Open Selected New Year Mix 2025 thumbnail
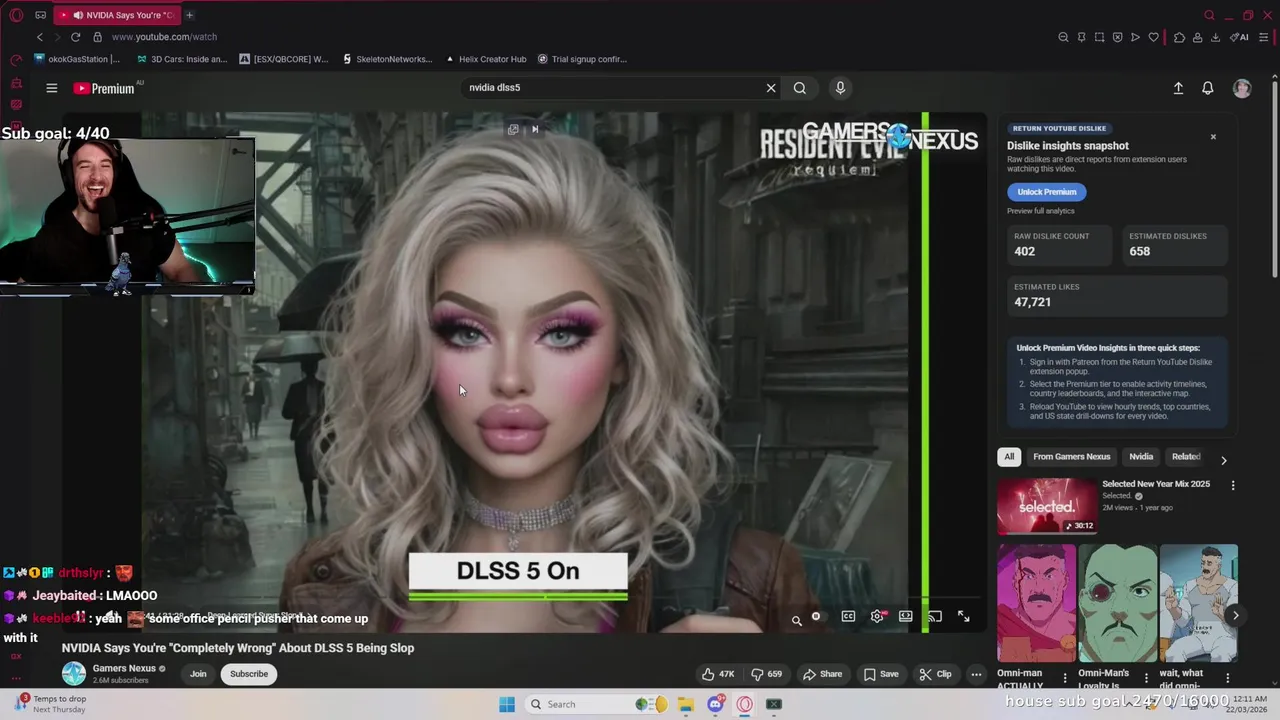This screenshot has width=1280, height=720. point(1046,506)
